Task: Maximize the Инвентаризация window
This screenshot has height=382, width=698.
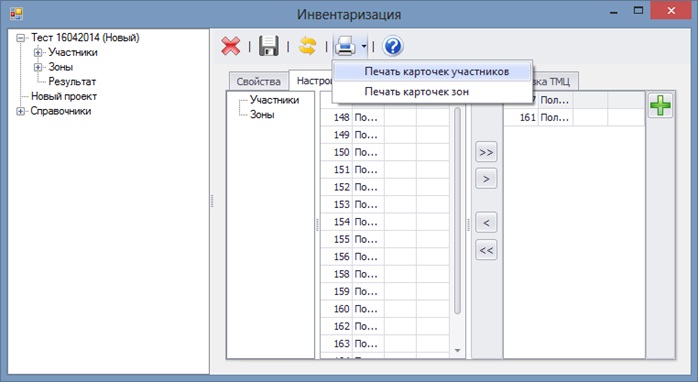Action: coord(638,11)
